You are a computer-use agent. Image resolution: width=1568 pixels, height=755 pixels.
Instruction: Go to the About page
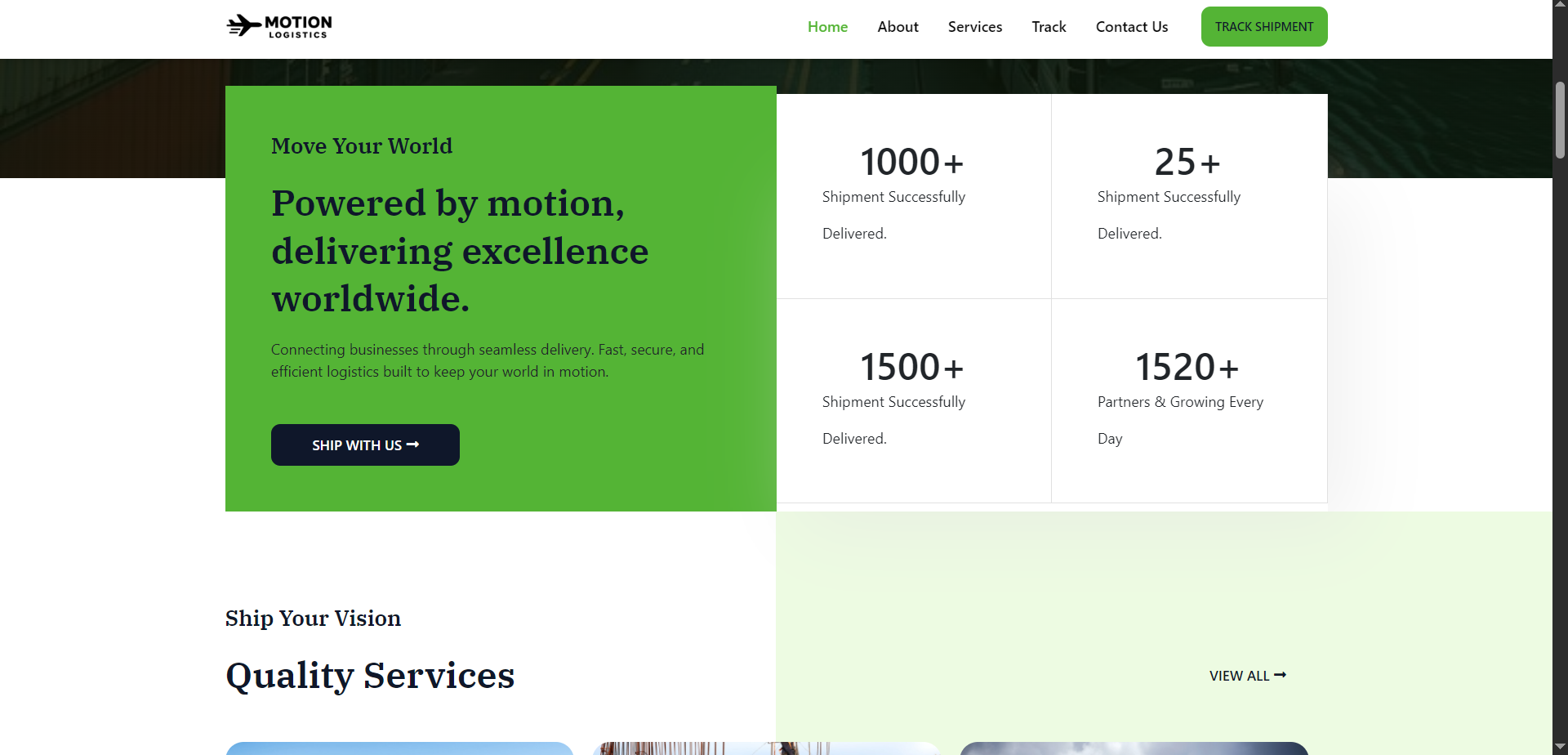(x=898, y=27)
